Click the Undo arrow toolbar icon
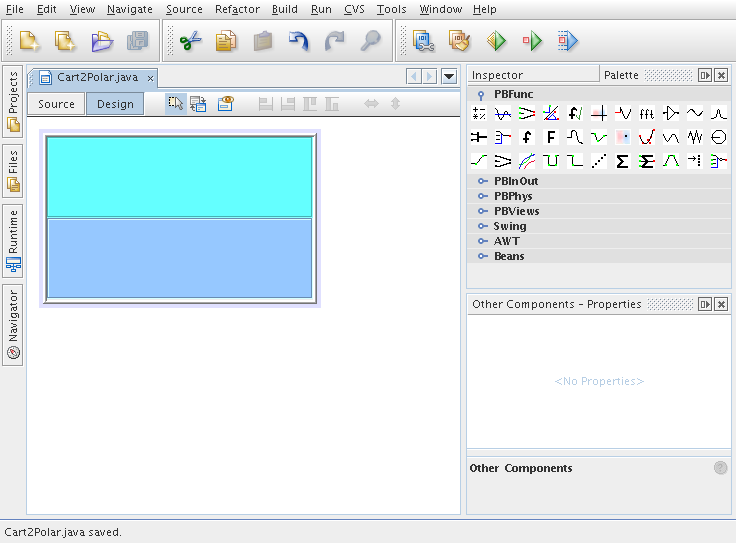 click(299, 41)
